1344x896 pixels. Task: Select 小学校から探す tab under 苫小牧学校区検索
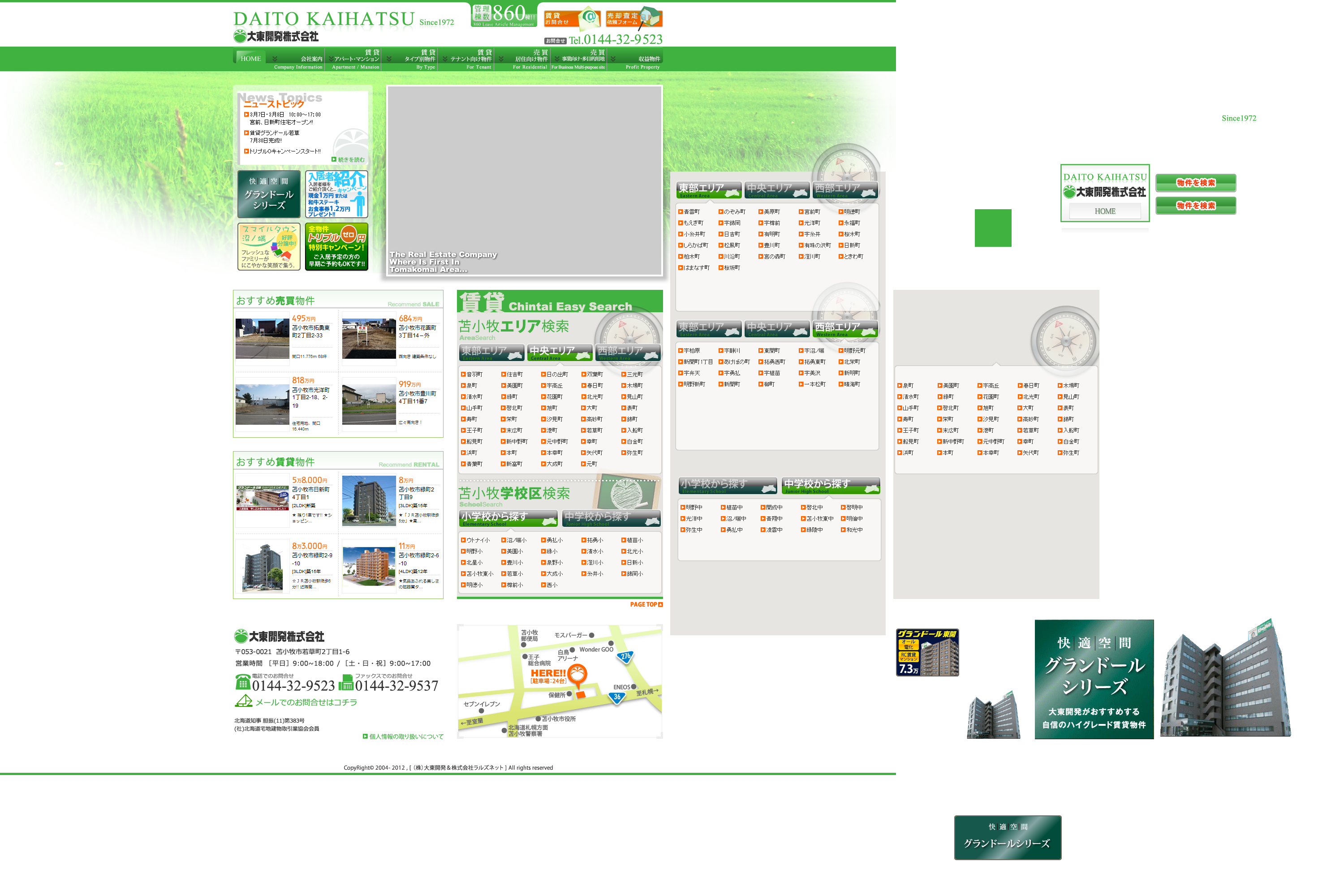point(508,518)
